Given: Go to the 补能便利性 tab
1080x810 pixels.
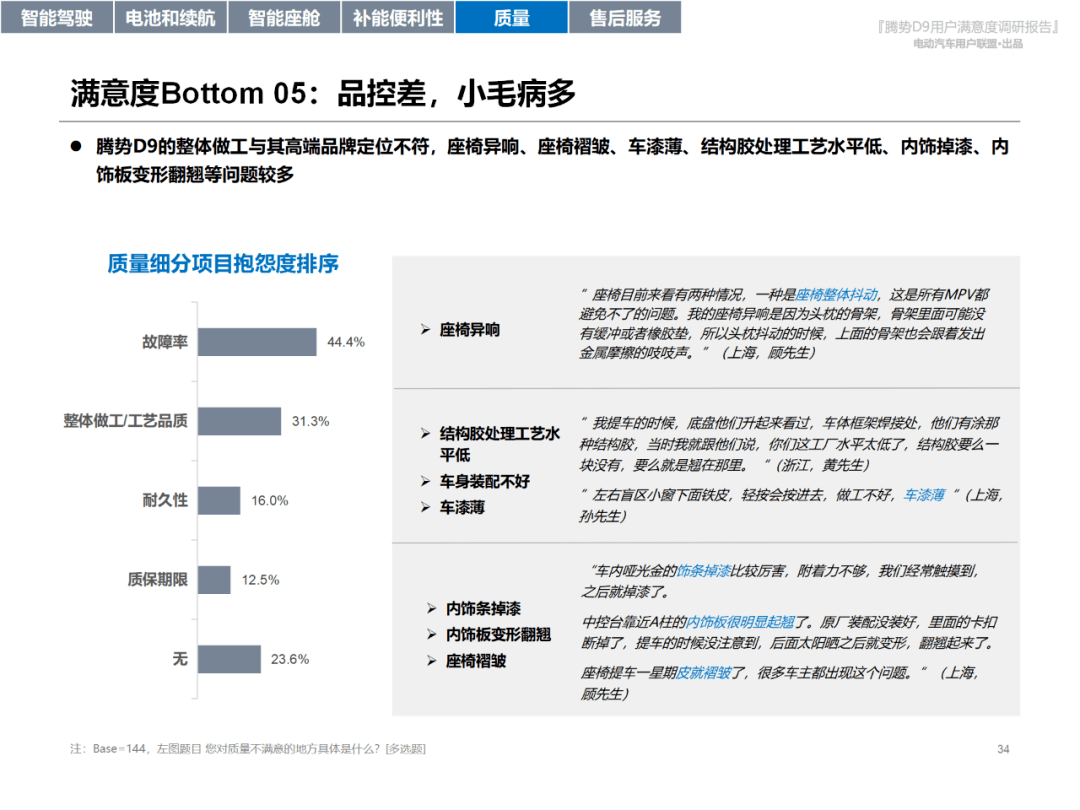Looking at the screenshot, I should pos(398,17).
